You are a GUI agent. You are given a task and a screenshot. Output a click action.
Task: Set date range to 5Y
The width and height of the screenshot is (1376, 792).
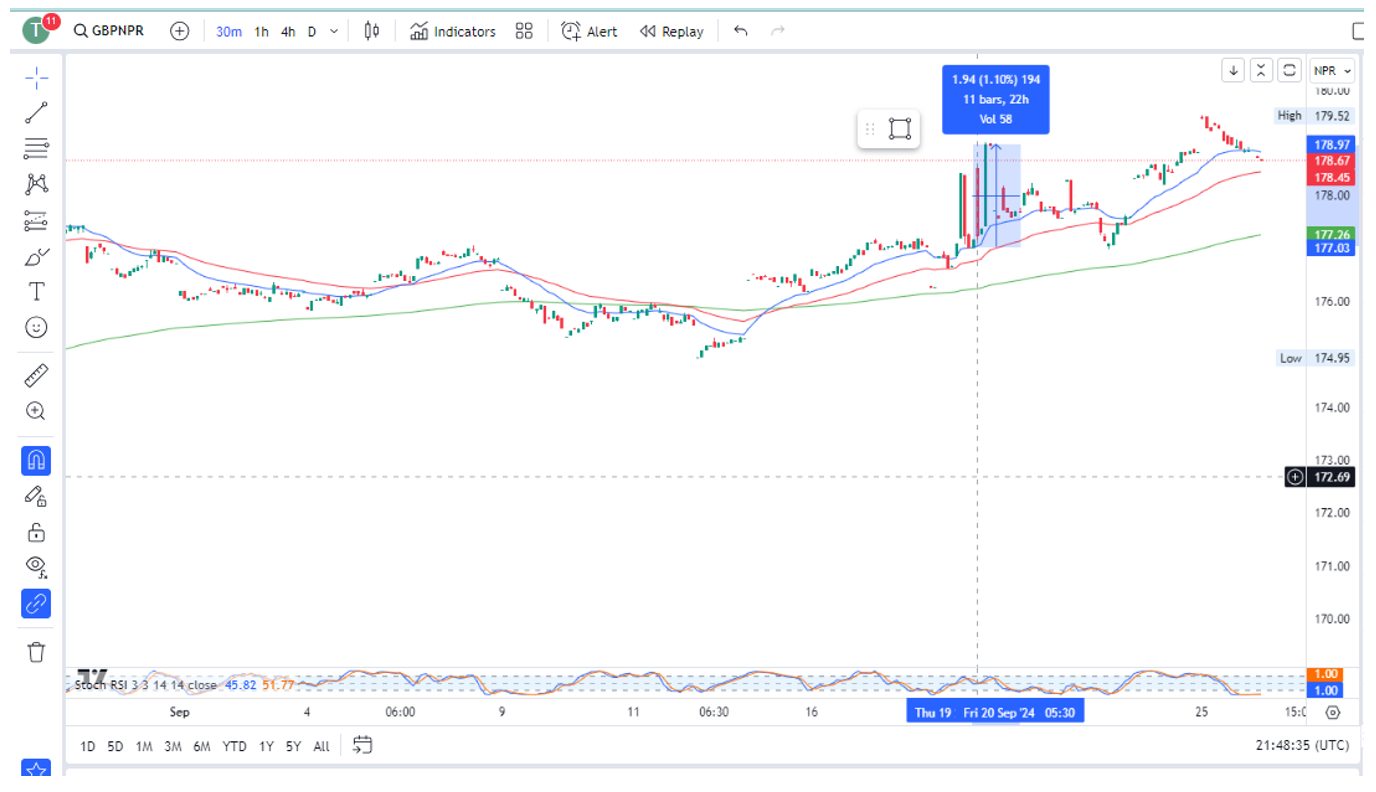pos(293,746)
